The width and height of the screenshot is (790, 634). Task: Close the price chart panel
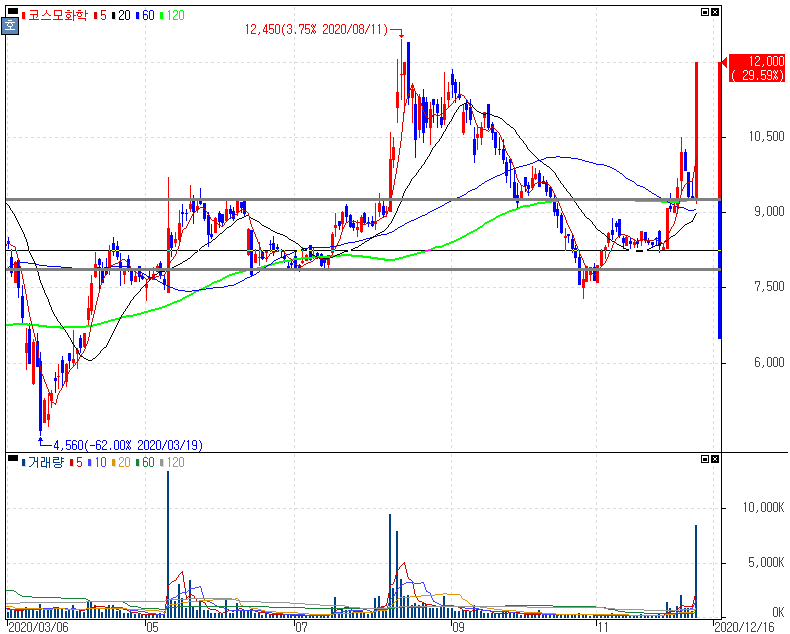click(x=715, y=12)
